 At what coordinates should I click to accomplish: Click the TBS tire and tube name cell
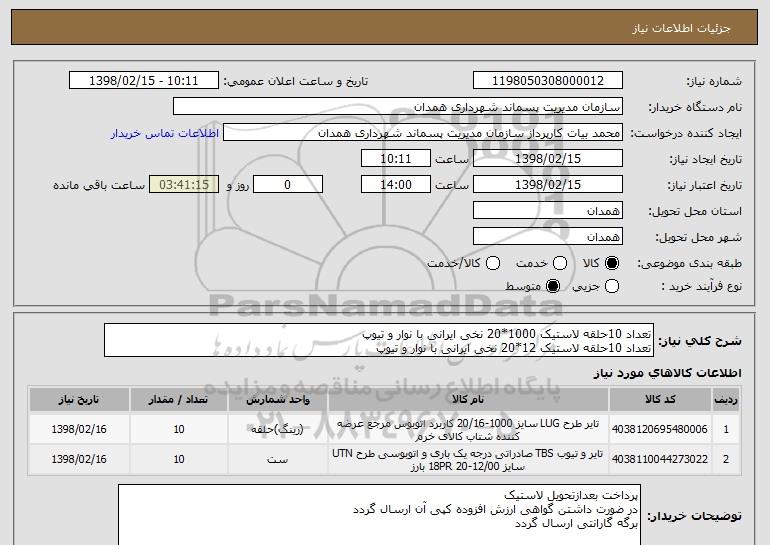468,460
